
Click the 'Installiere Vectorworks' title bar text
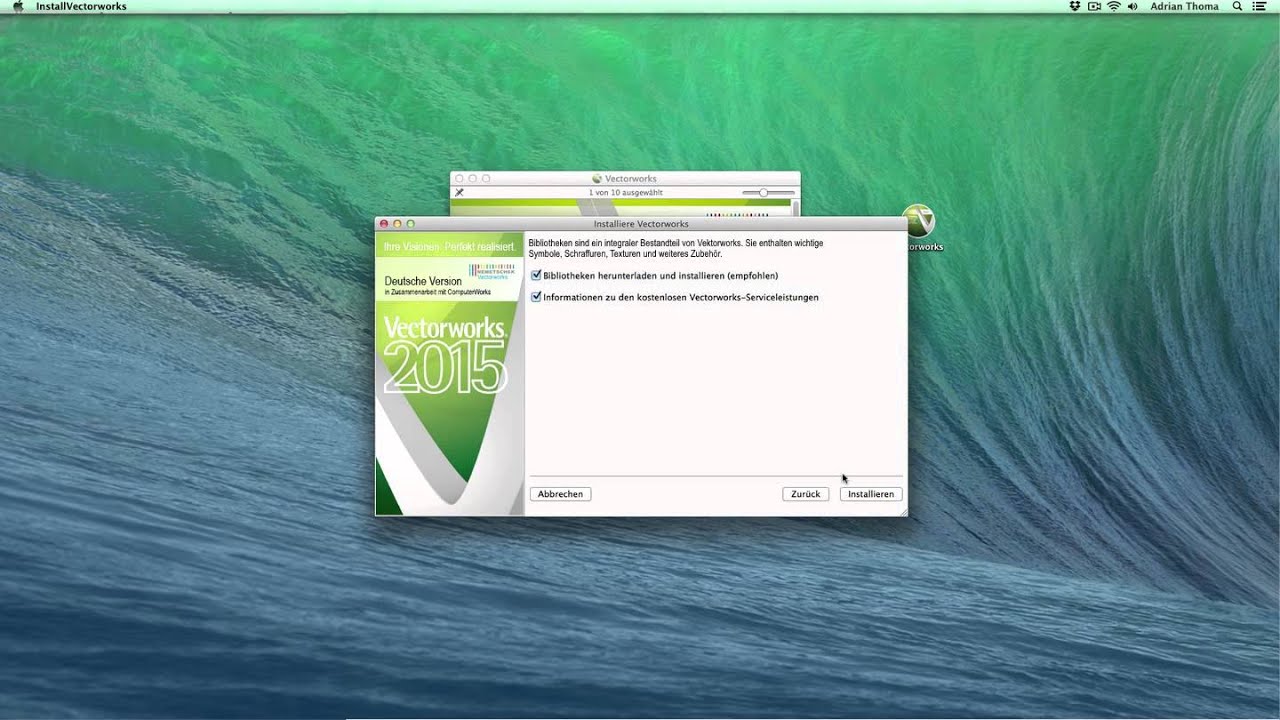pos(641,224)
